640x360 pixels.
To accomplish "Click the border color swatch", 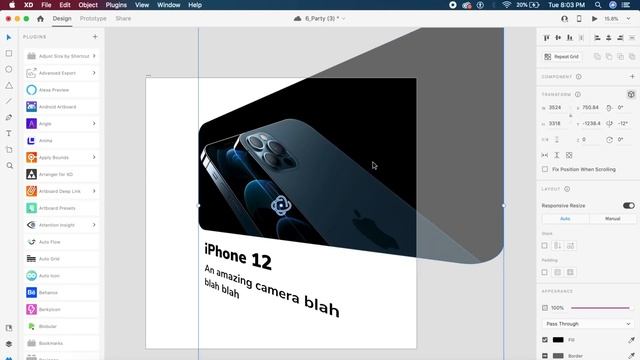I will 558,356.
